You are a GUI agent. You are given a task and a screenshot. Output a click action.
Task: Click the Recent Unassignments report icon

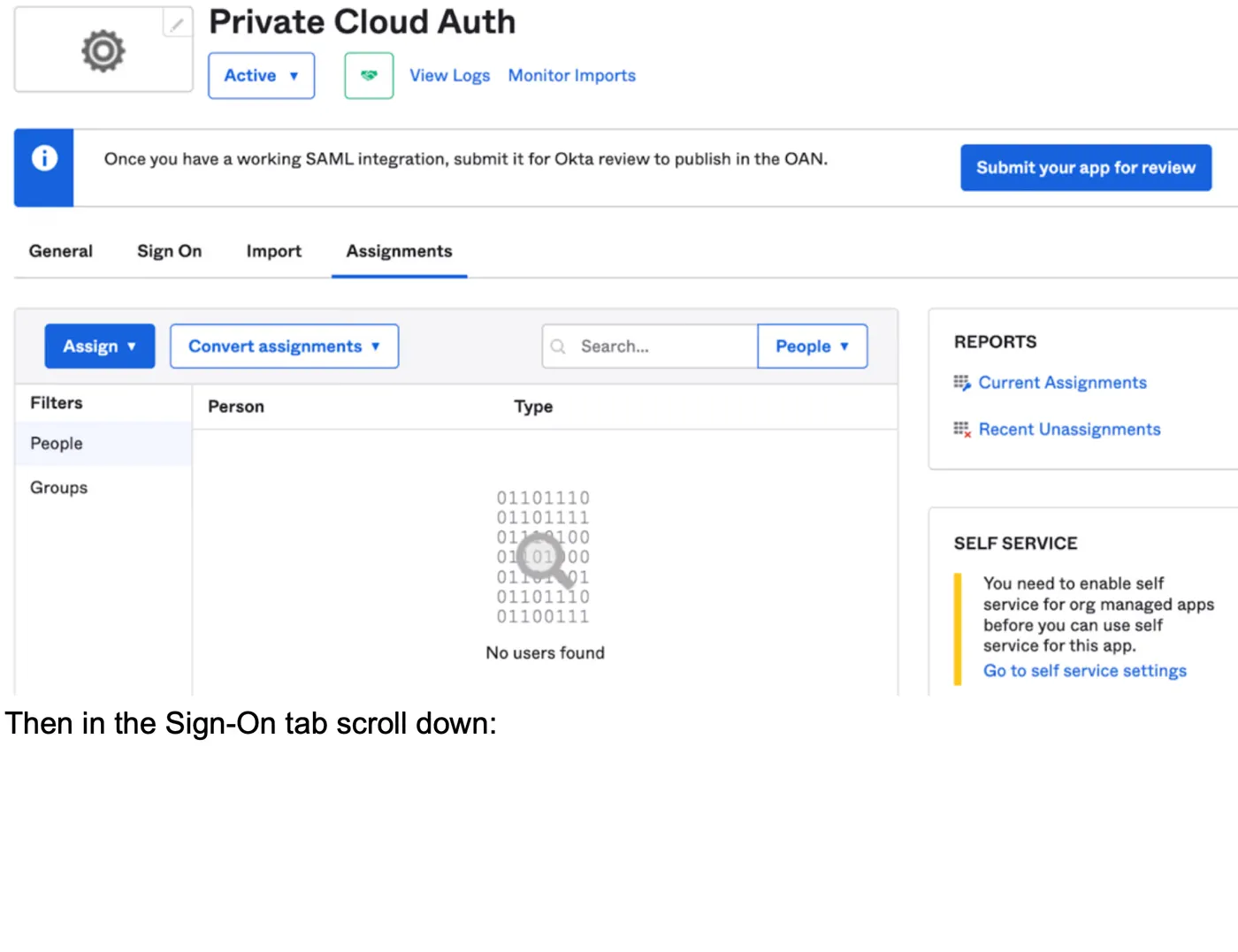[962, 430]
